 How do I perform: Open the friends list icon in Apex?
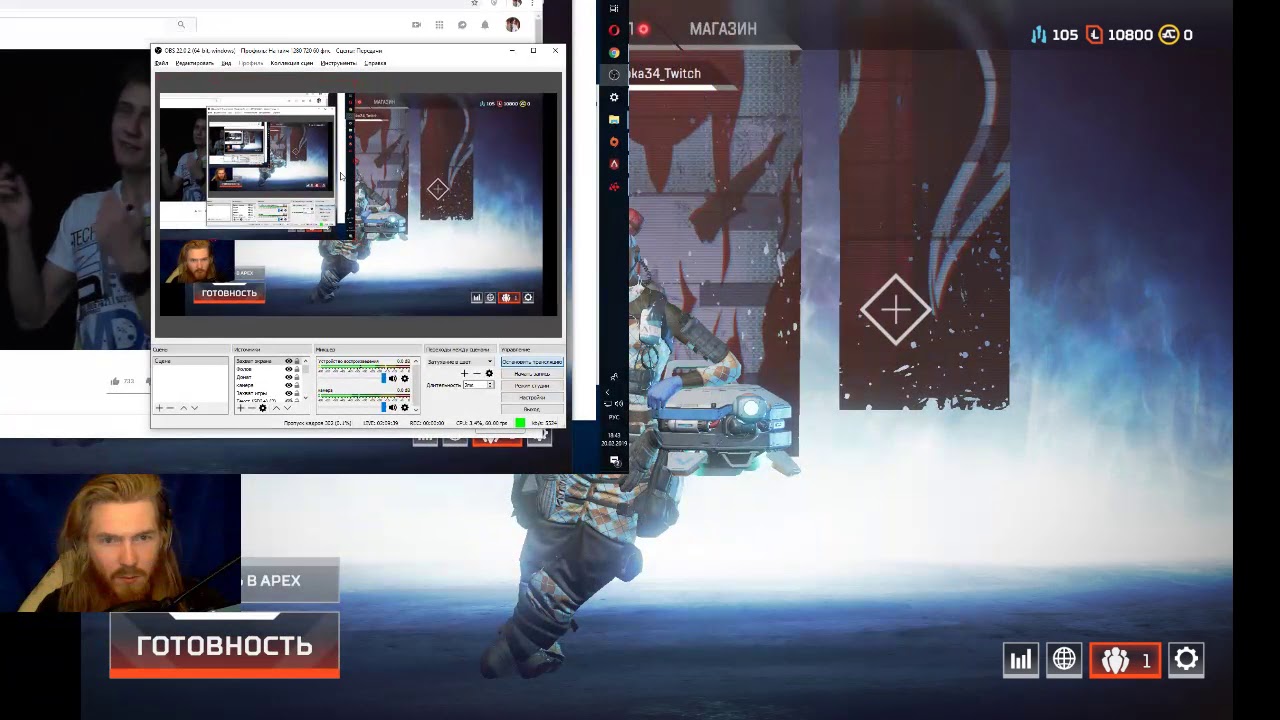[1125, 659]
